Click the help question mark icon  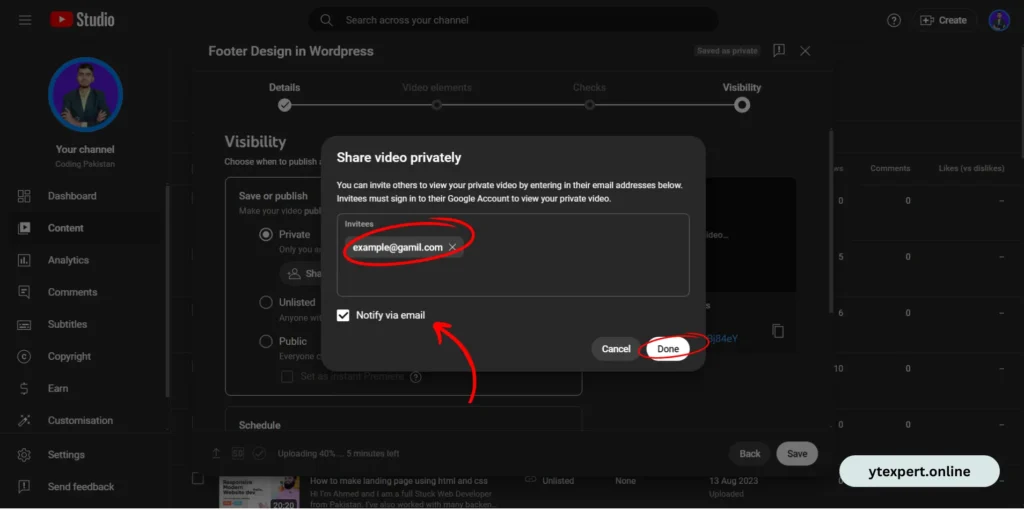pyautogui.click(x=894, y=20)
